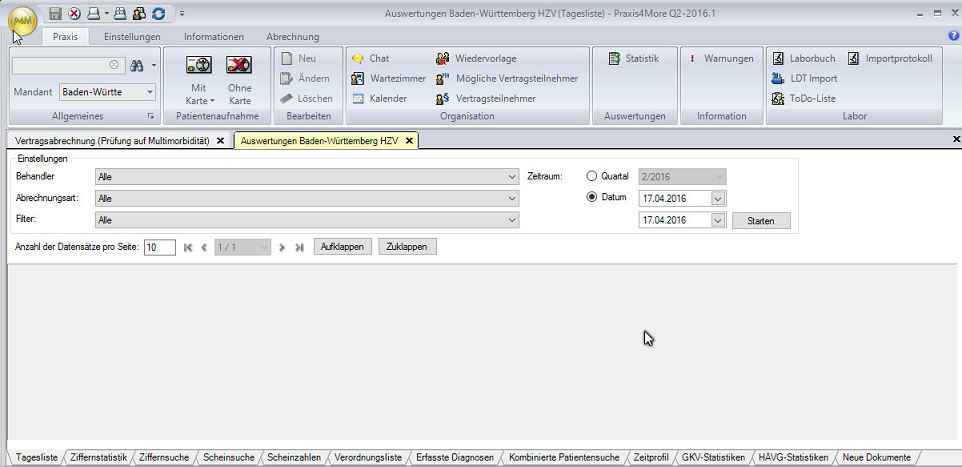Viewport: 962px width, 467px height.
Task: Open Wiedervorlage
Action: click(476, 59)
